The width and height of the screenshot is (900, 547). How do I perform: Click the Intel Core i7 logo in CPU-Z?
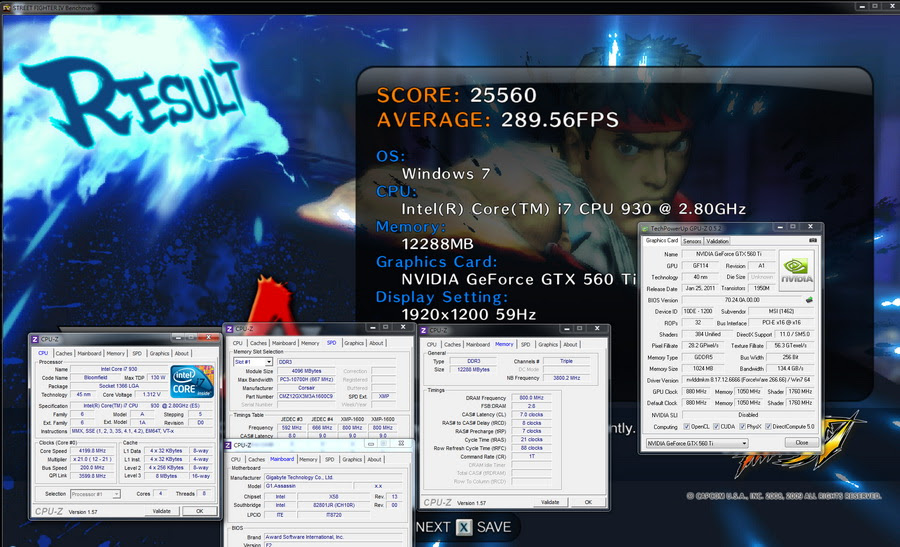click(192, 381)
